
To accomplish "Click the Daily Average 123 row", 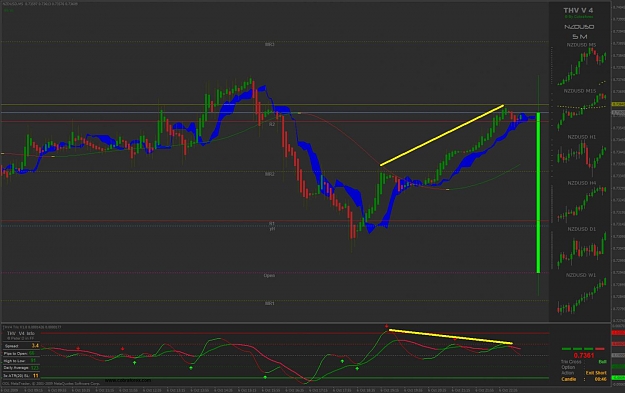I will pos(21,368).
